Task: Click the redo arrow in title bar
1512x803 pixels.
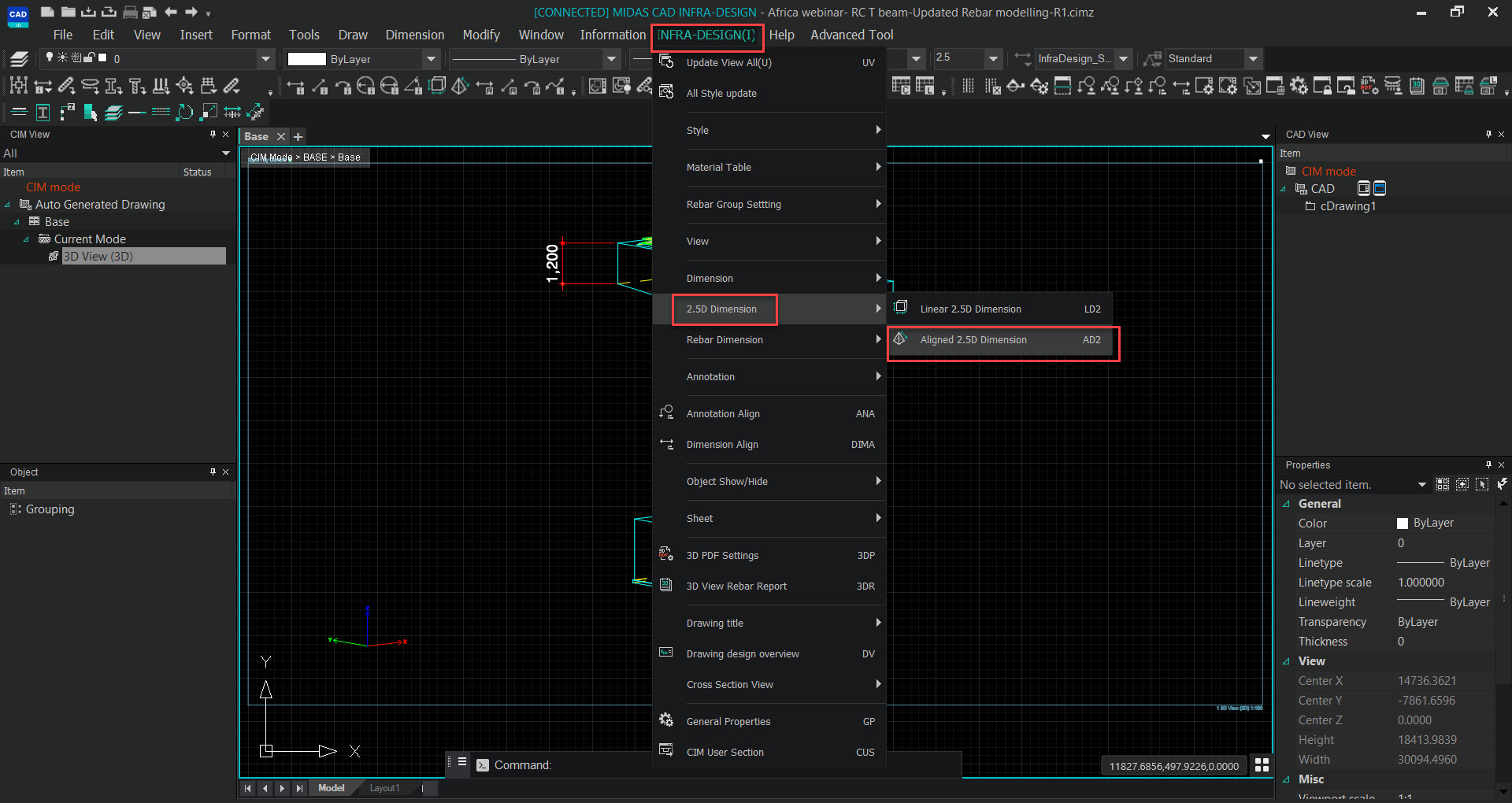Action: coord(191,12)
